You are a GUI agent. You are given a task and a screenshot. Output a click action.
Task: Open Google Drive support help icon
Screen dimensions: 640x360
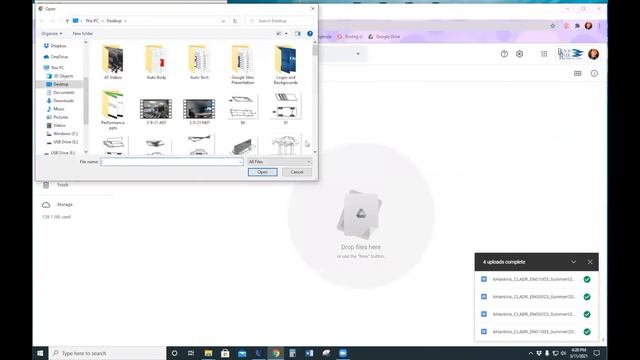[504, 54]
